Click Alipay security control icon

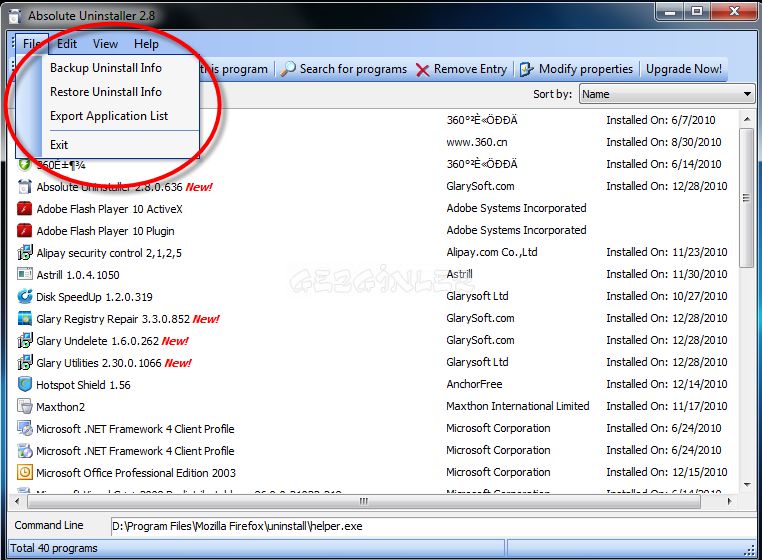tap(24, 253)
